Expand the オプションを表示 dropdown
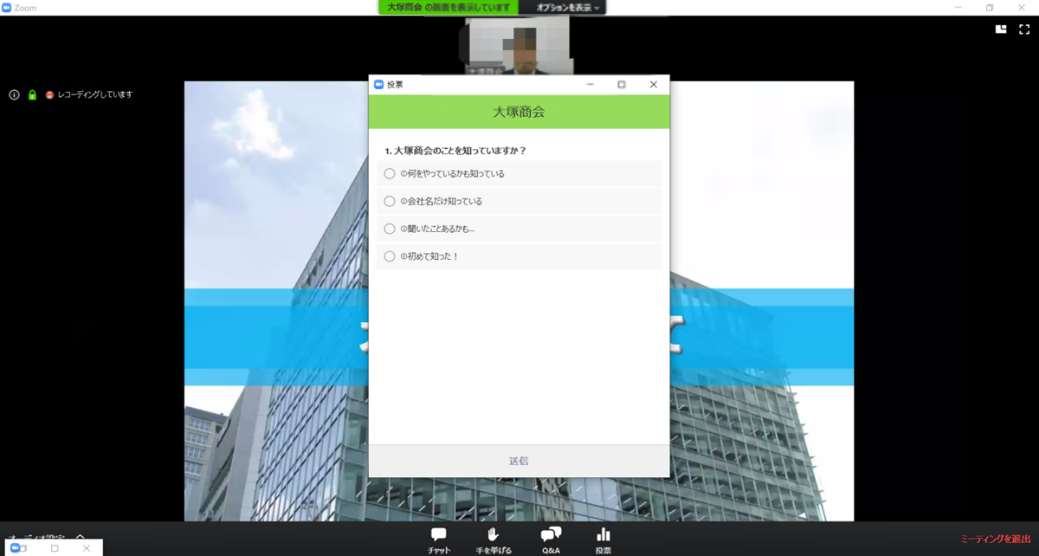The height and width of the screenshot is (556, 1039). [567, 8]
